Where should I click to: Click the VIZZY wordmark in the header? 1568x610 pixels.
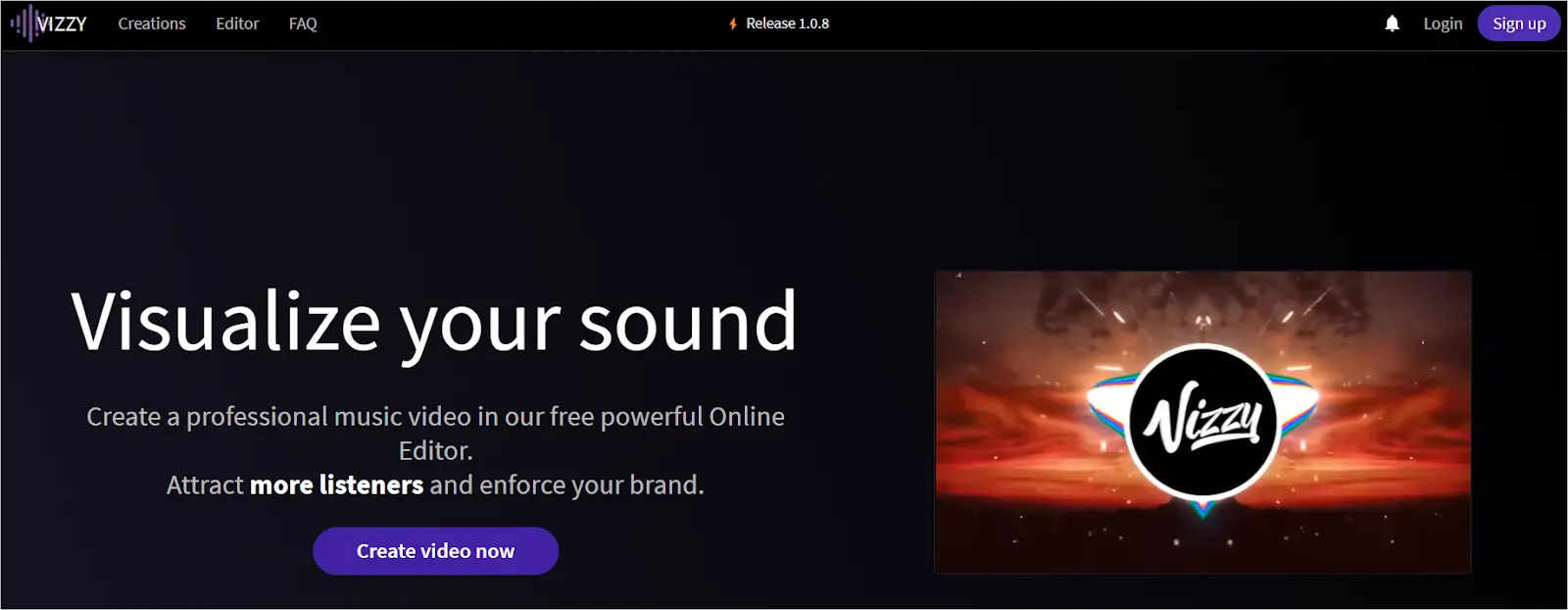[62, 24]
